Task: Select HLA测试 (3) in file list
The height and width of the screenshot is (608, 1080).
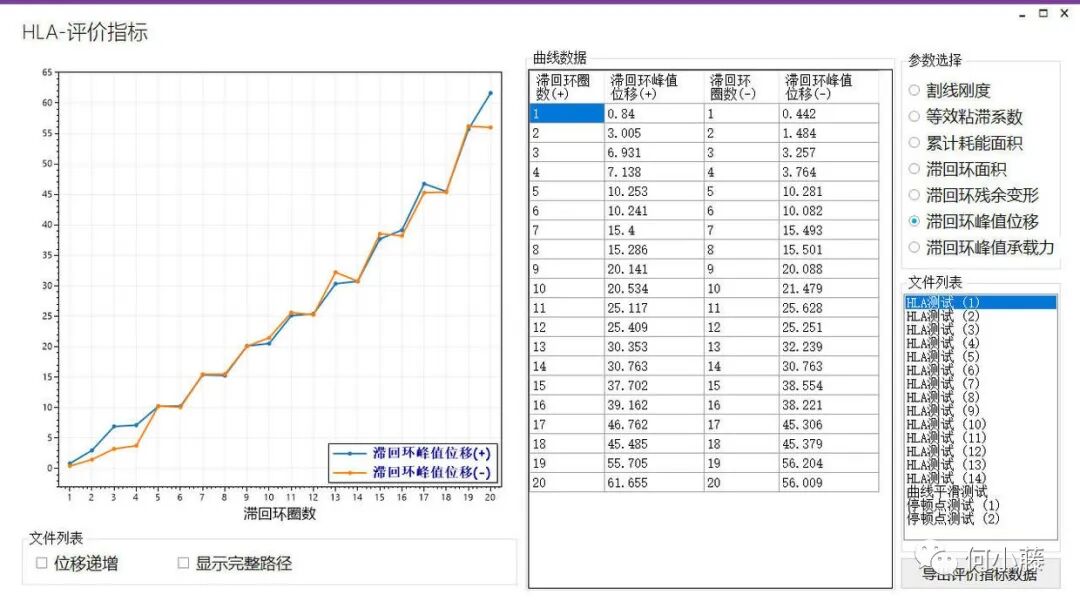Action: (980, 329)
